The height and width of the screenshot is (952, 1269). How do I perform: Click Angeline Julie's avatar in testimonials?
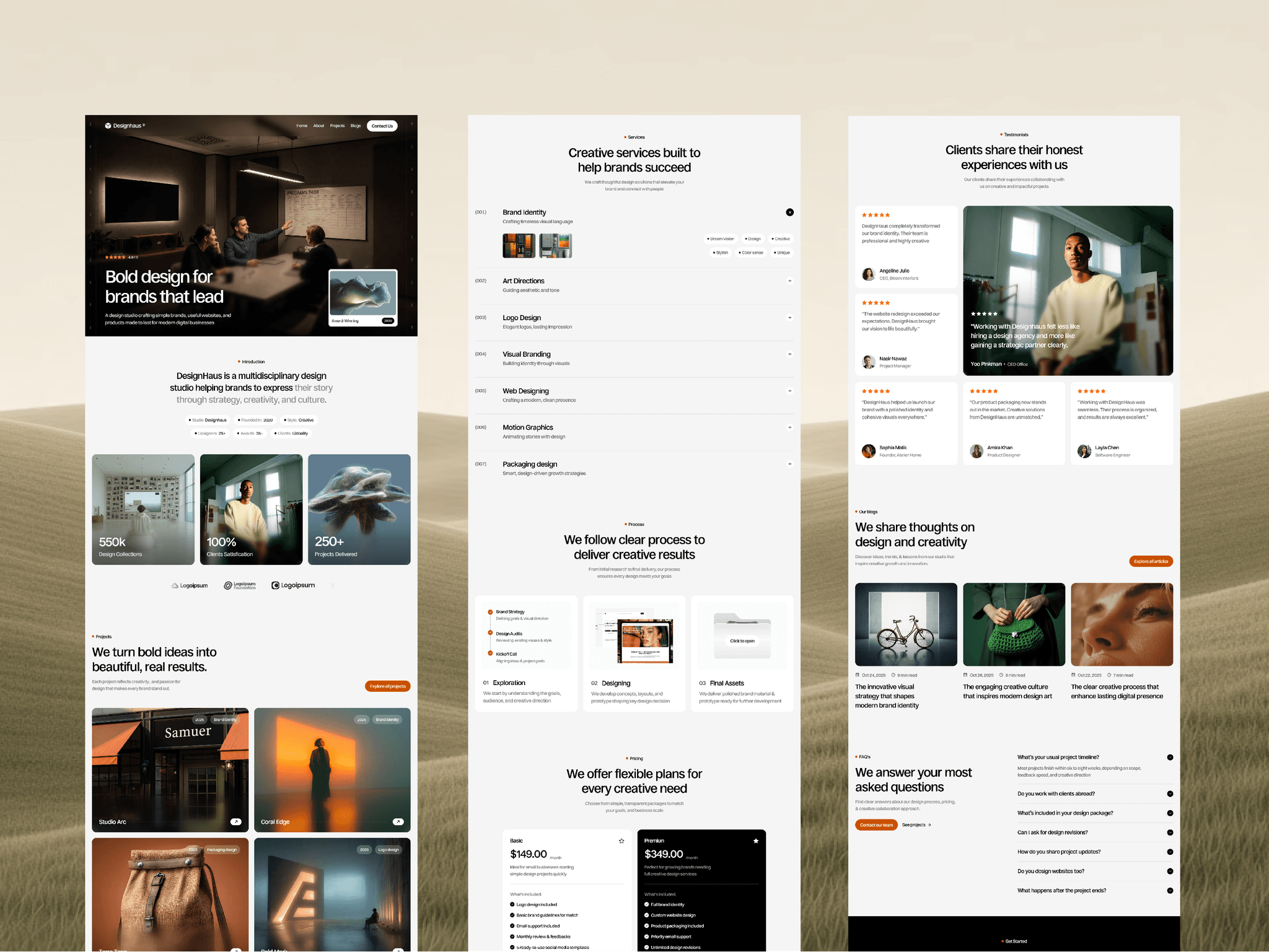point(869,274)
